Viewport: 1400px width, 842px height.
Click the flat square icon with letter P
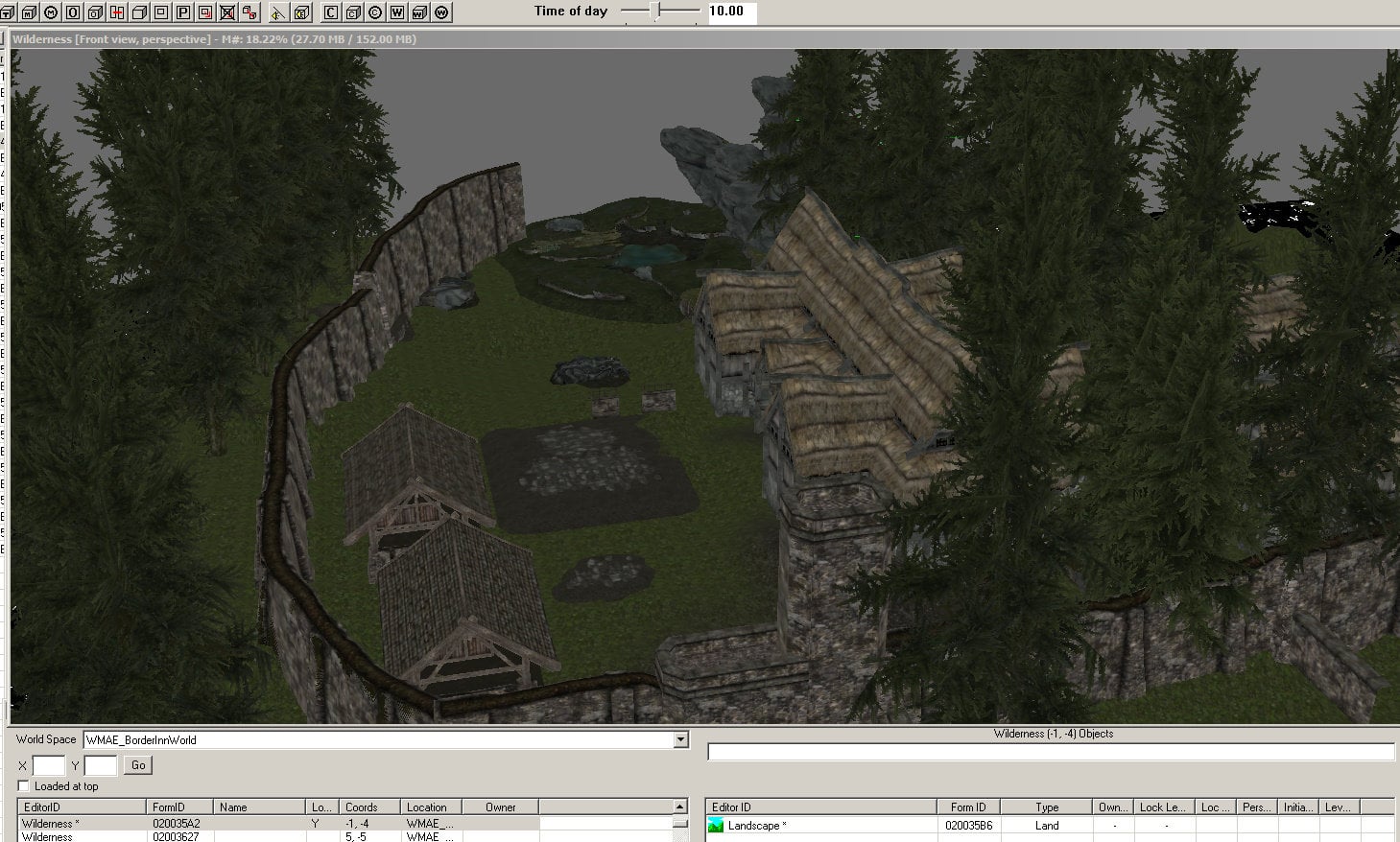[x=182, y=12]
